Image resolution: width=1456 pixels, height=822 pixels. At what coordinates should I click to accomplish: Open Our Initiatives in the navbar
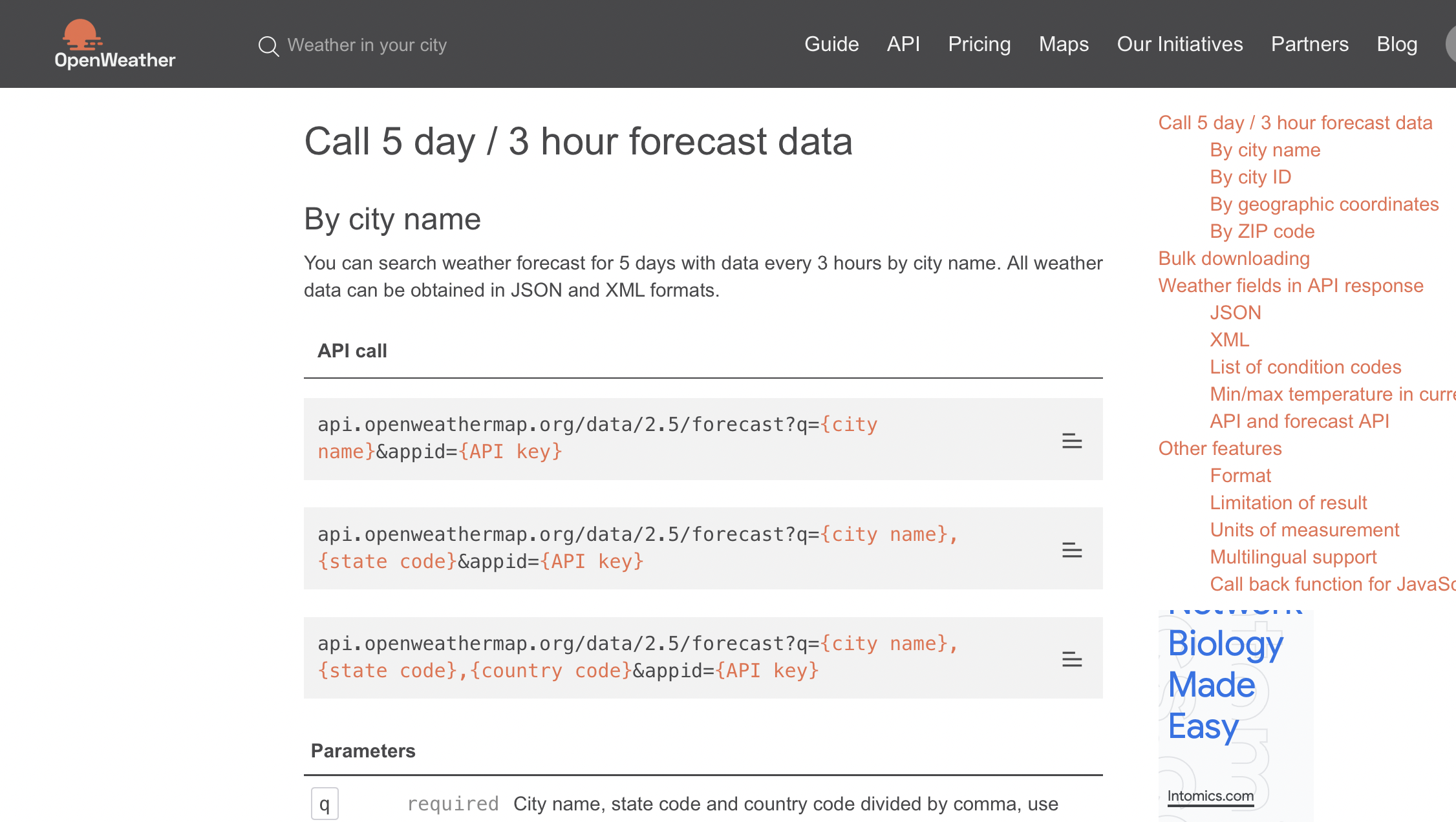1179,44
